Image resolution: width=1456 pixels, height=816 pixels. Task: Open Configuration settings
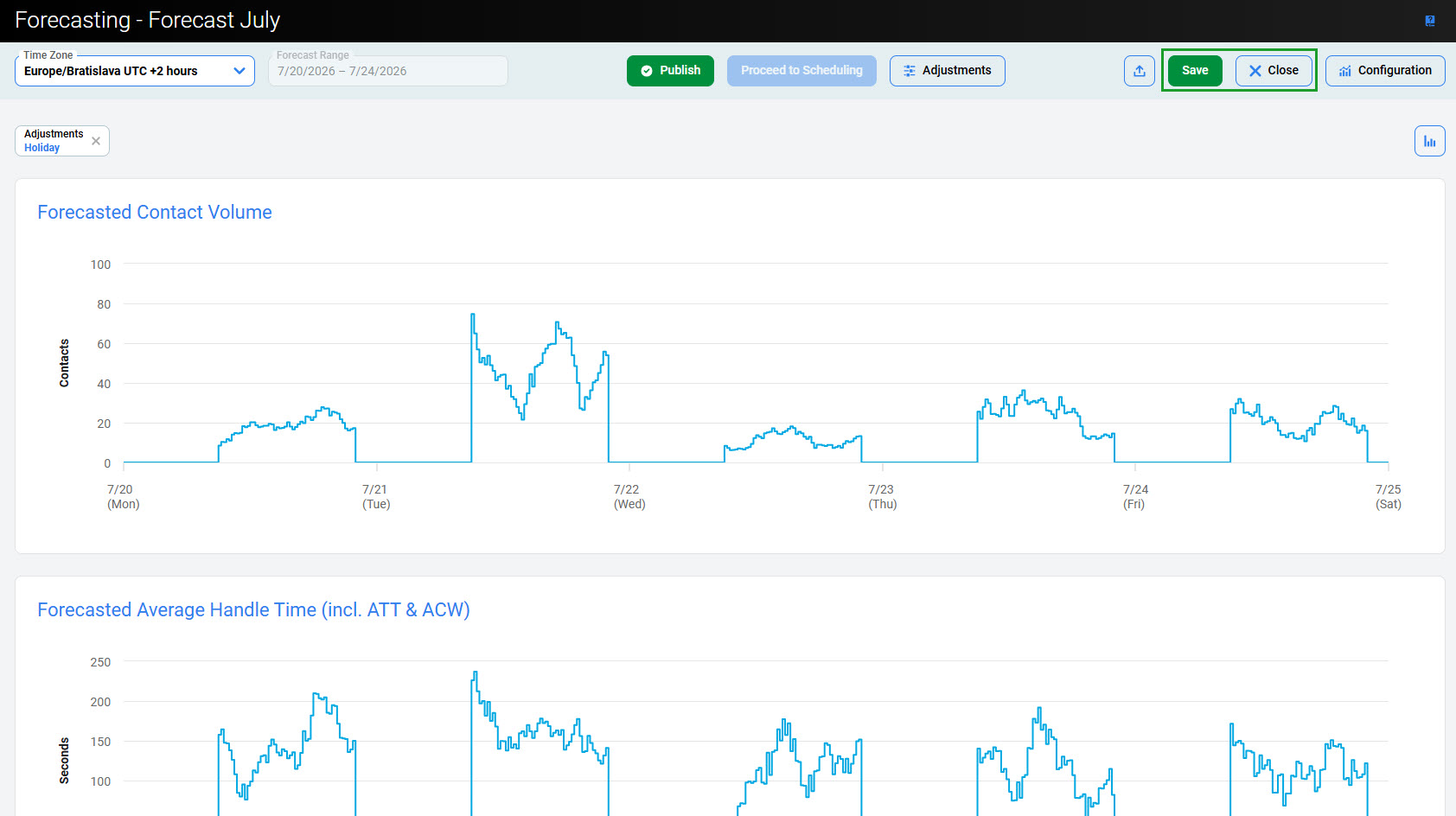(x=1385, y=71)
